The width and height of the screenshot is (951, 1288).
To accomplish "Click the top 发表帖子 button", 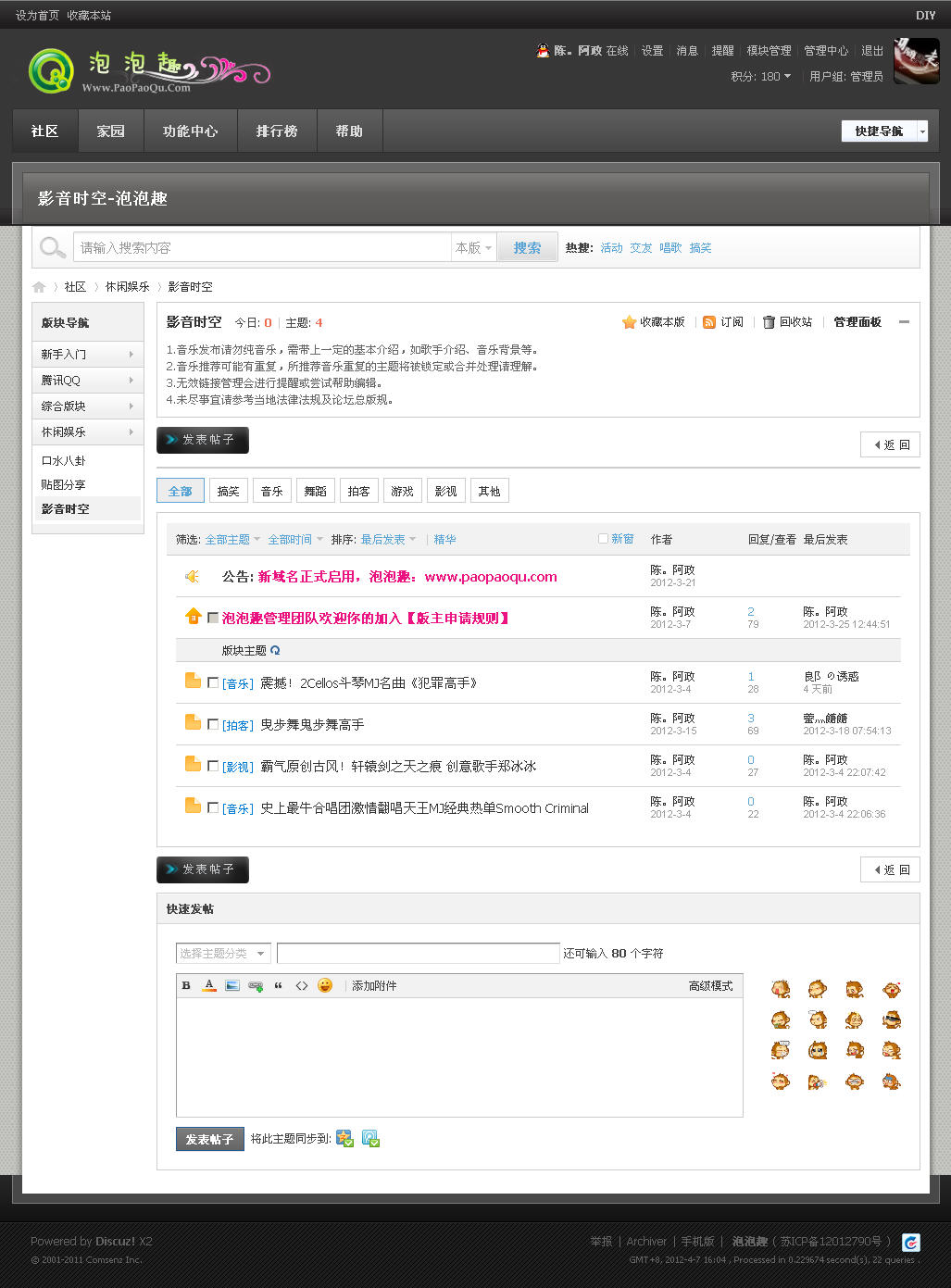I will pos(203,440).
